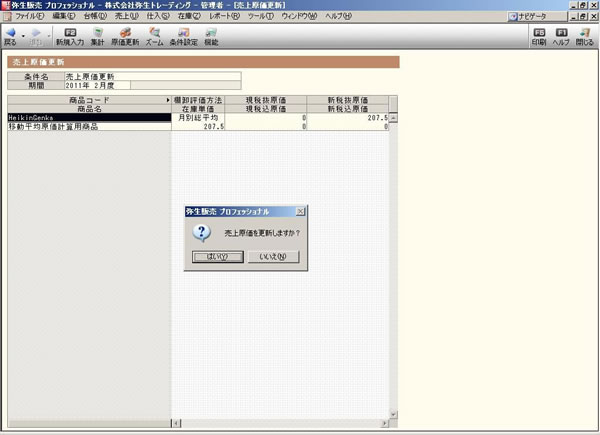Open the 売上(U) menu
This screenshot has height=435, width=600.
click(127, 16)
